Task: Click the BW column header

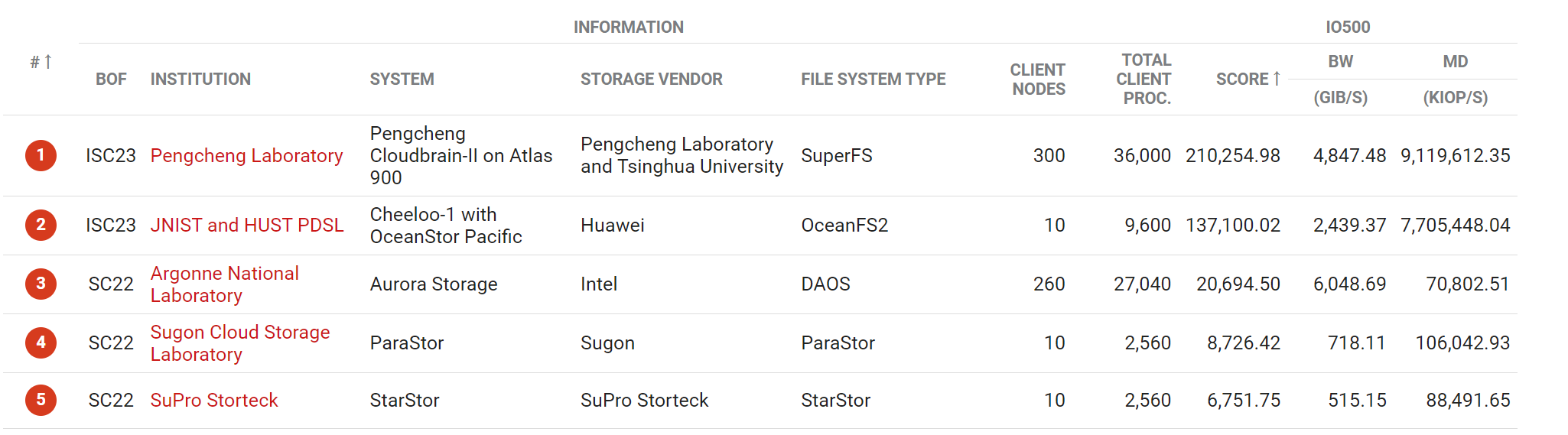Action: tap(1340, 61)
